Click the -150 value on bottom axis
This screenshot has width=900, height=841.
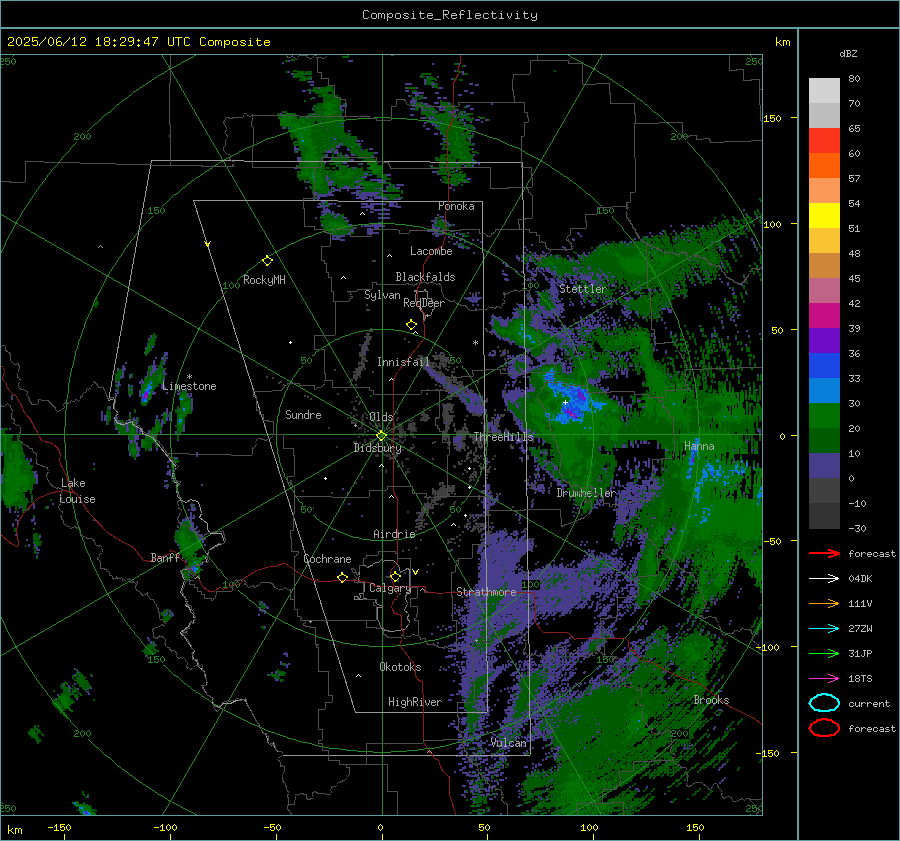pos(59,827)
